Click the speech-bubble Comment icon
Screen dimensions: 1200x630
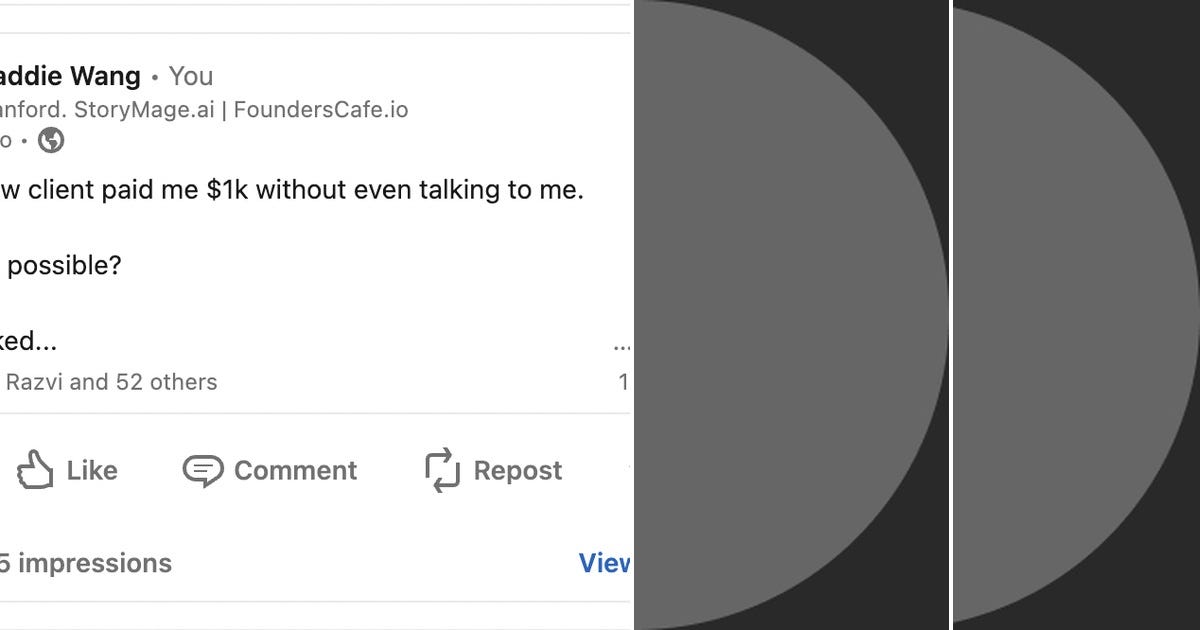coord(203,470)
